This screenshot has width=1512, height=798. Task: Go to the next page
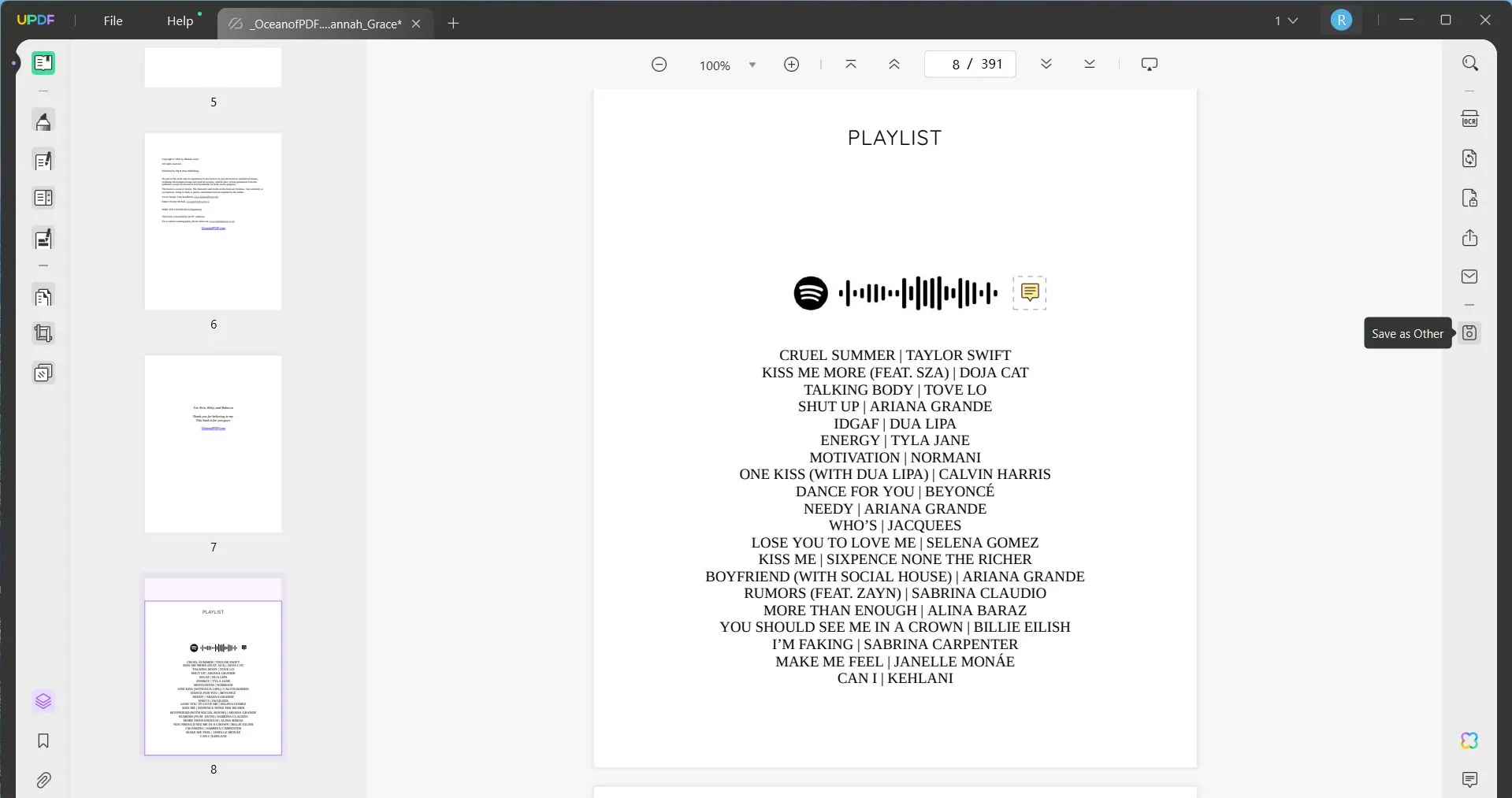[1046, 65]
